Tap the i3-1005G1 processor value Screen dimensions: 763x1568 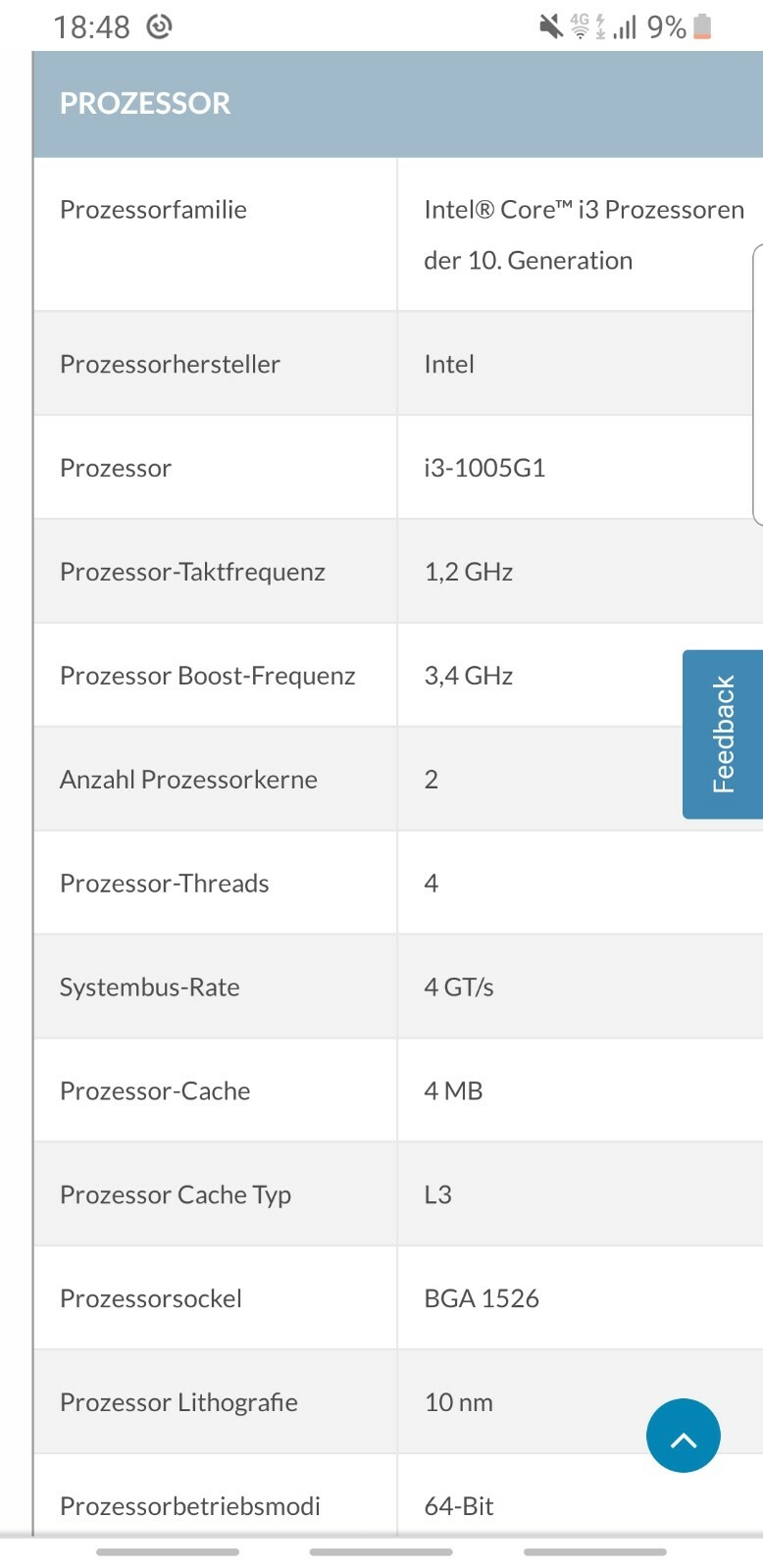[x=484, y=468]
